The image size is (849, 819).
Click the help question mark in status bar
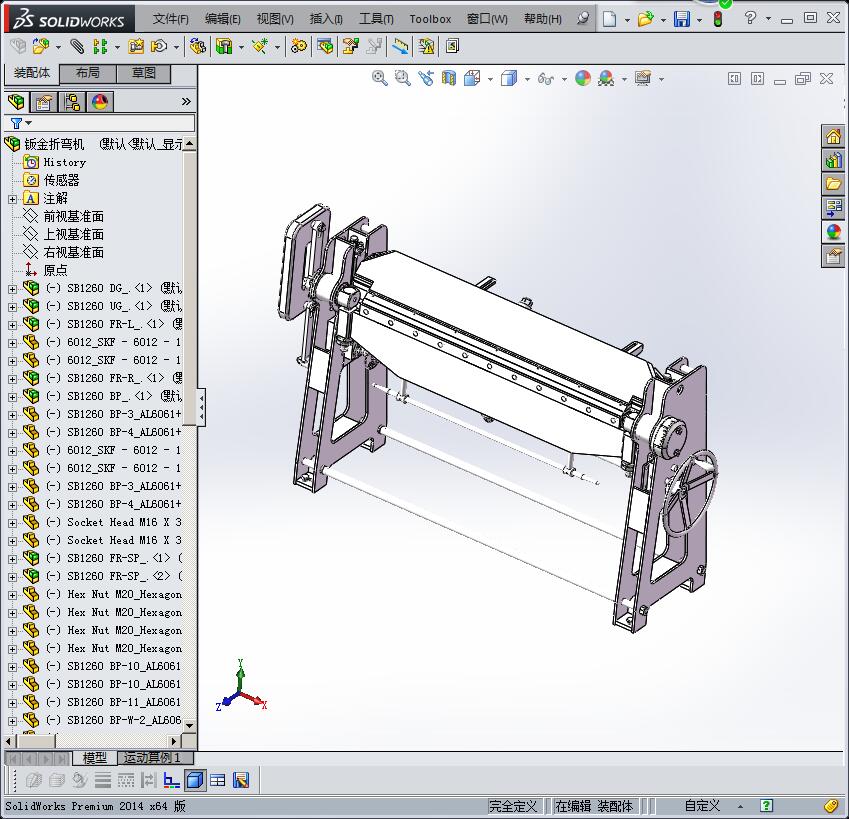point(766,806)
